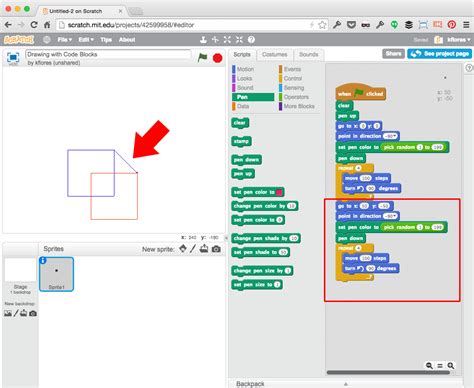This screenshot has width=474, height=388.
Task: Switch to the Costumes tab
Action: (x=274, y=54)
